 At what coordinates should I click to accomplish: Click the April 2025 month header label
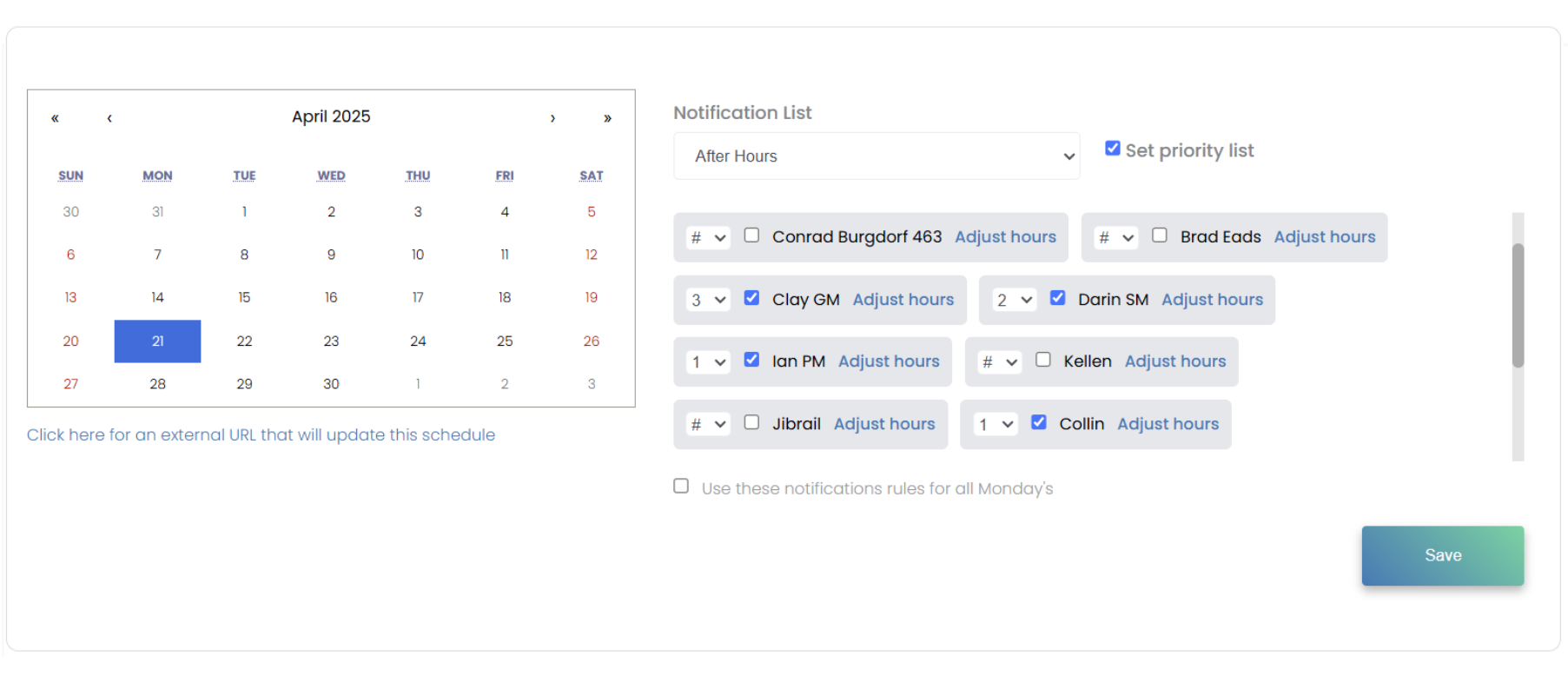pyautogui.click(x=331, y=116)
